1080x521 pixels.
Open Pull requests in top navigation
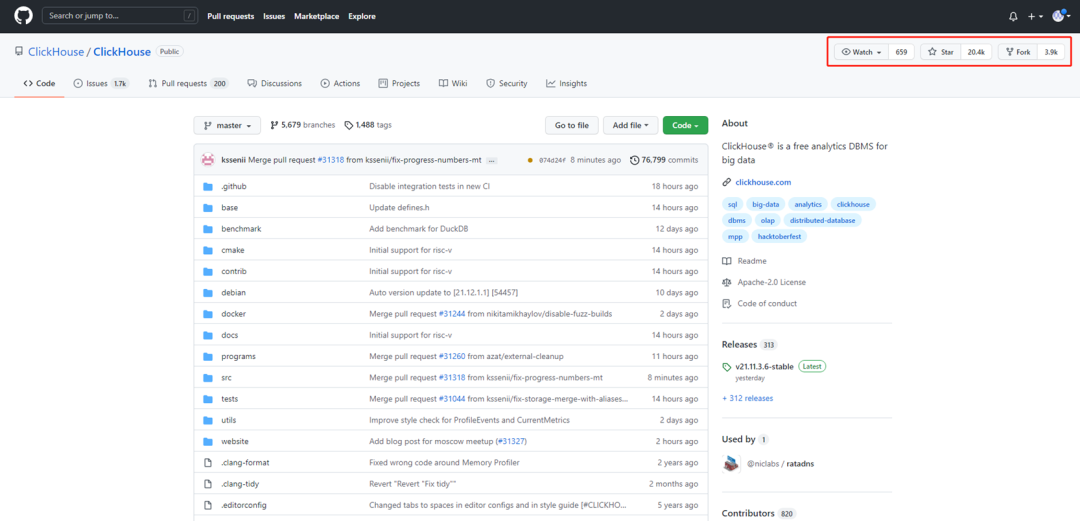(231, 16)
